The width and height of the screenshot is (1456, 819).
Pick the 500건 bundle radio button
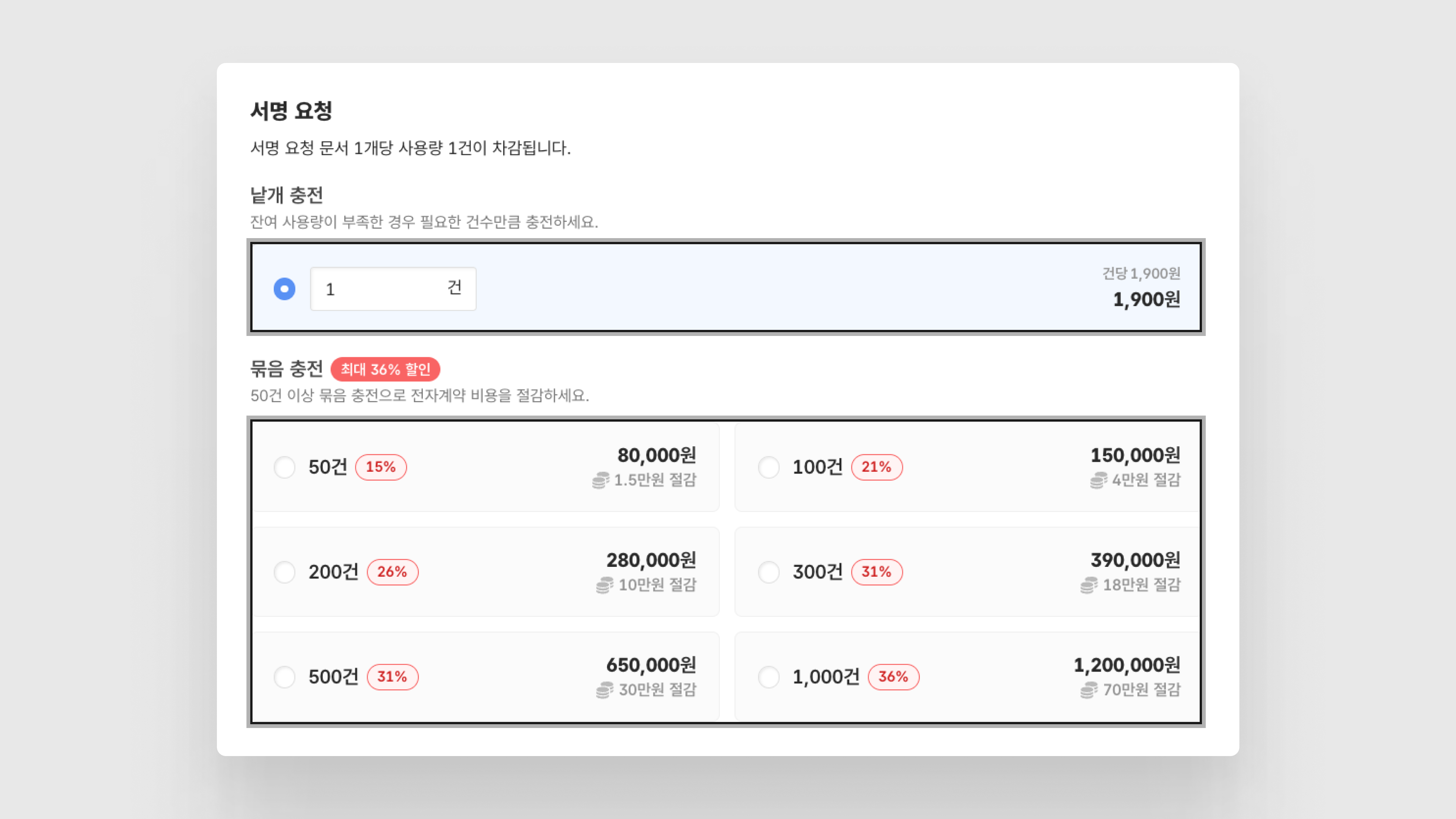(x=284, y=676)
